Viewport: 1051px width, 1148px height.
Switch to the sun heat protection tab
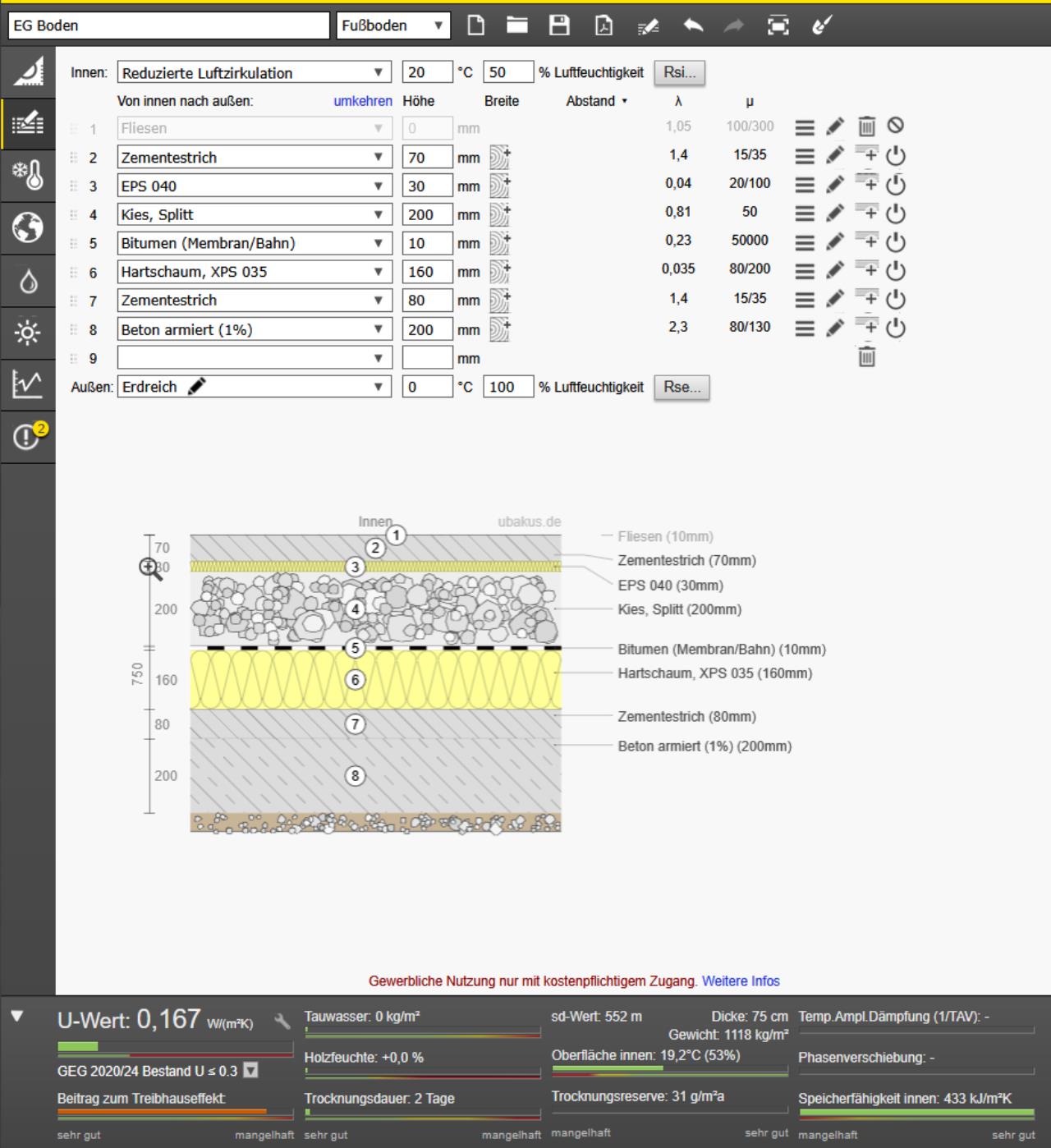[x=27, y=333]
